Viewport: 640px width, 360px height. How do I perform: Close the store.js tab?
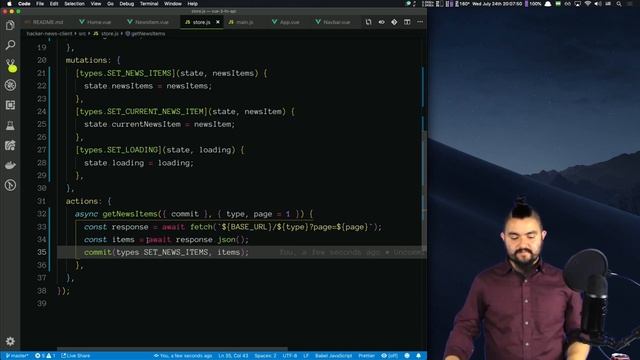pos(218,22)
